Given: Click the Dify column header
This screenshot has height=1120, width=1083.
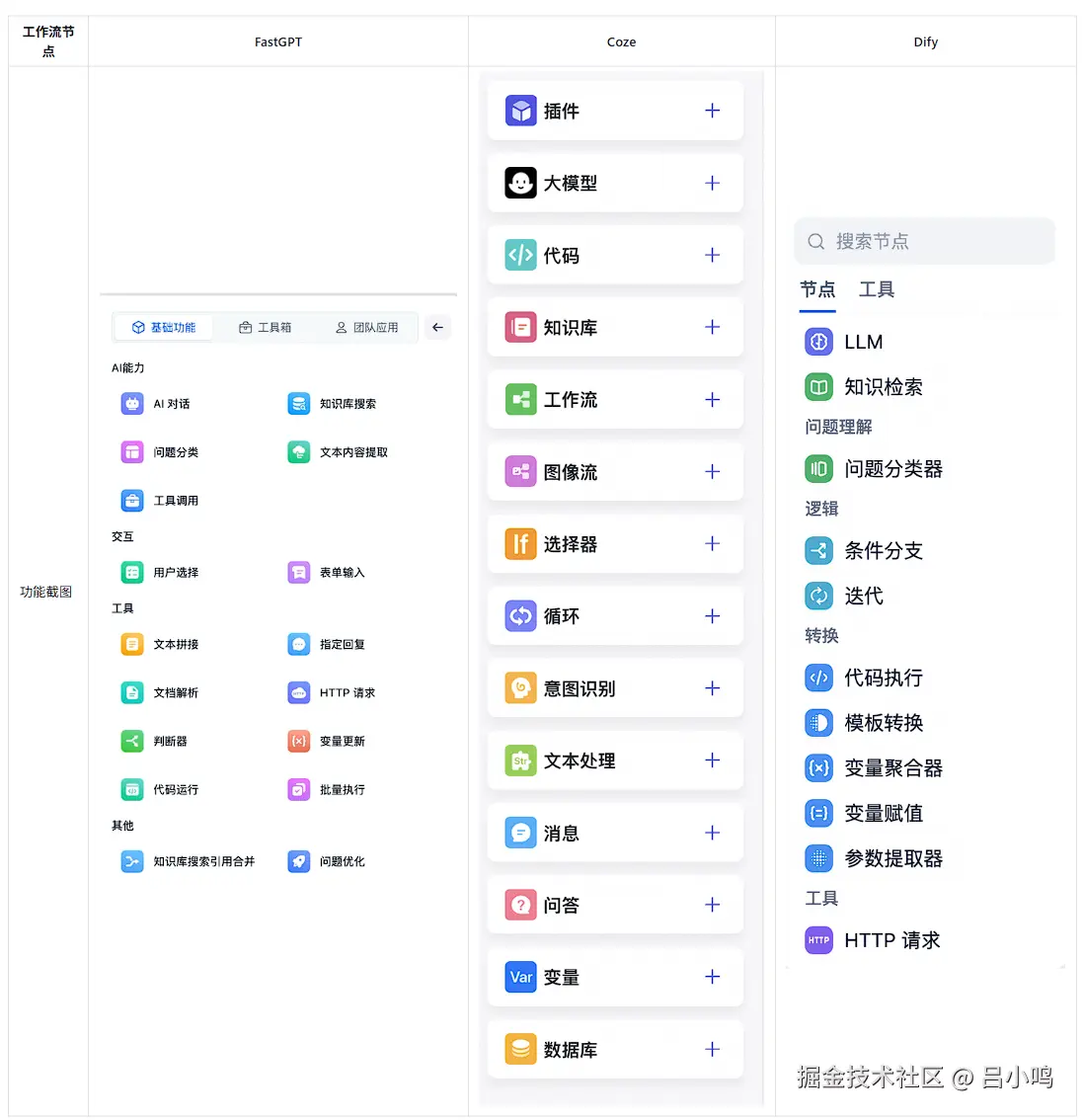Looking at the screenshot, I should [x=925, y=41].
